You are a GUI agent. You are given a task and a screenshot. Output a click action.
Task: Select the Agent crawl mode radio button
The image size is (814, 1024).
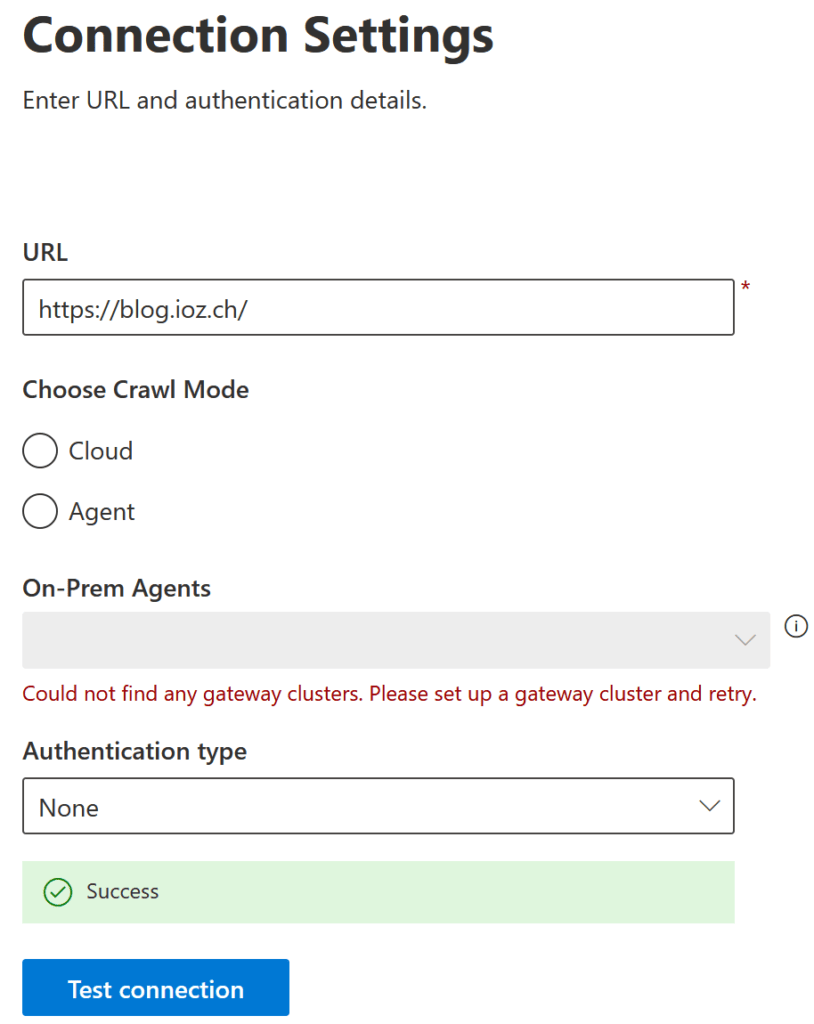tap(40, 511)
